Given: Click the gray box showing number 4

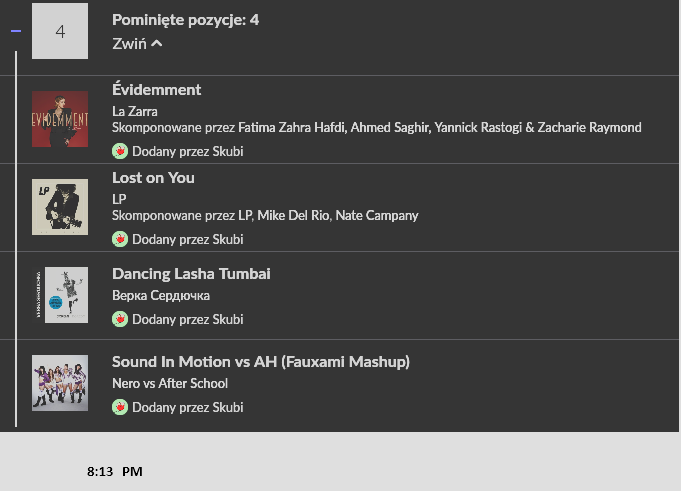Looking at the screenshot, I should click(60, 31).
